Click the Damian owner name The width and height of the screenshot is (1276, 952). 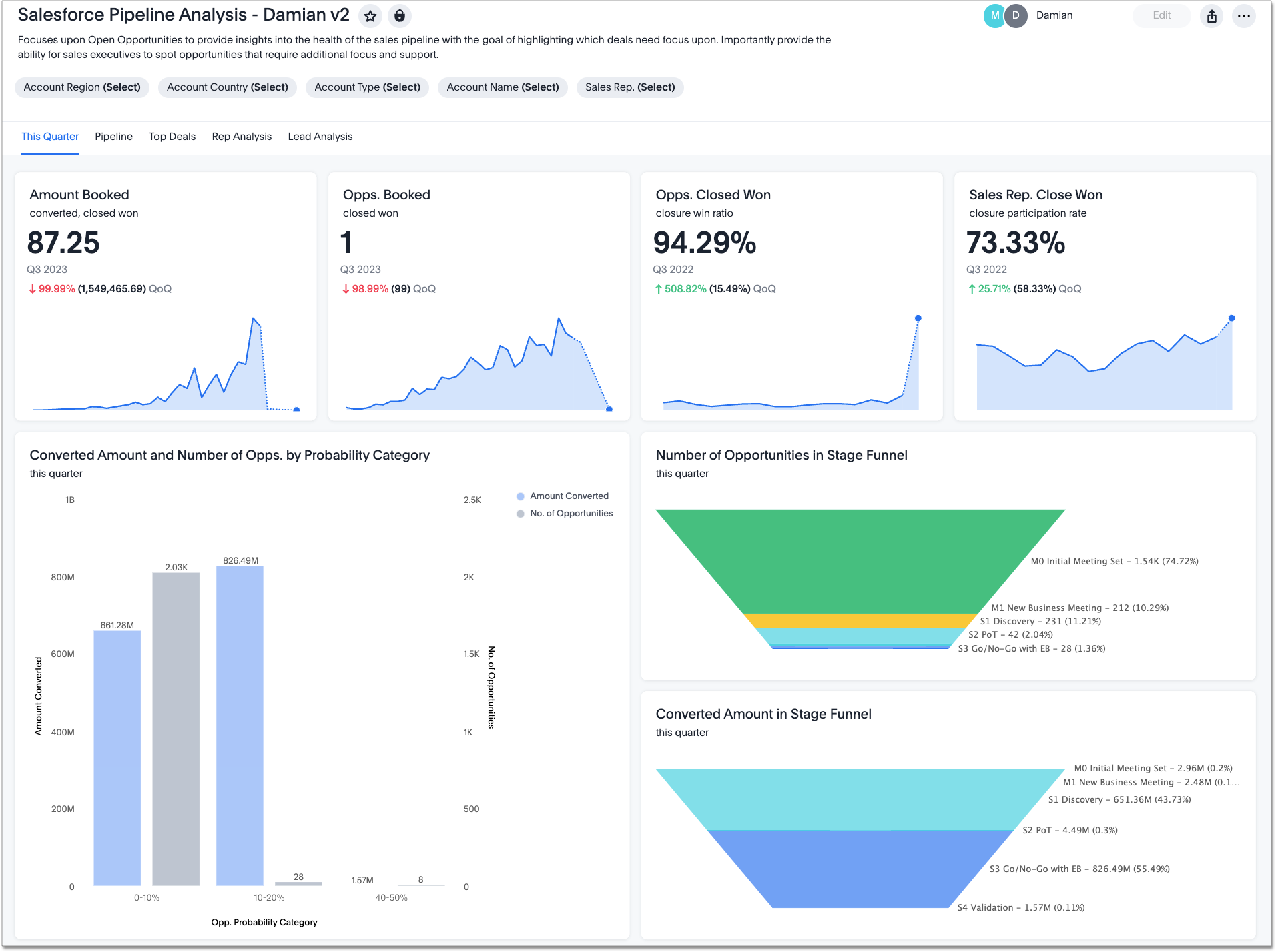click(x=1054, y=15)
